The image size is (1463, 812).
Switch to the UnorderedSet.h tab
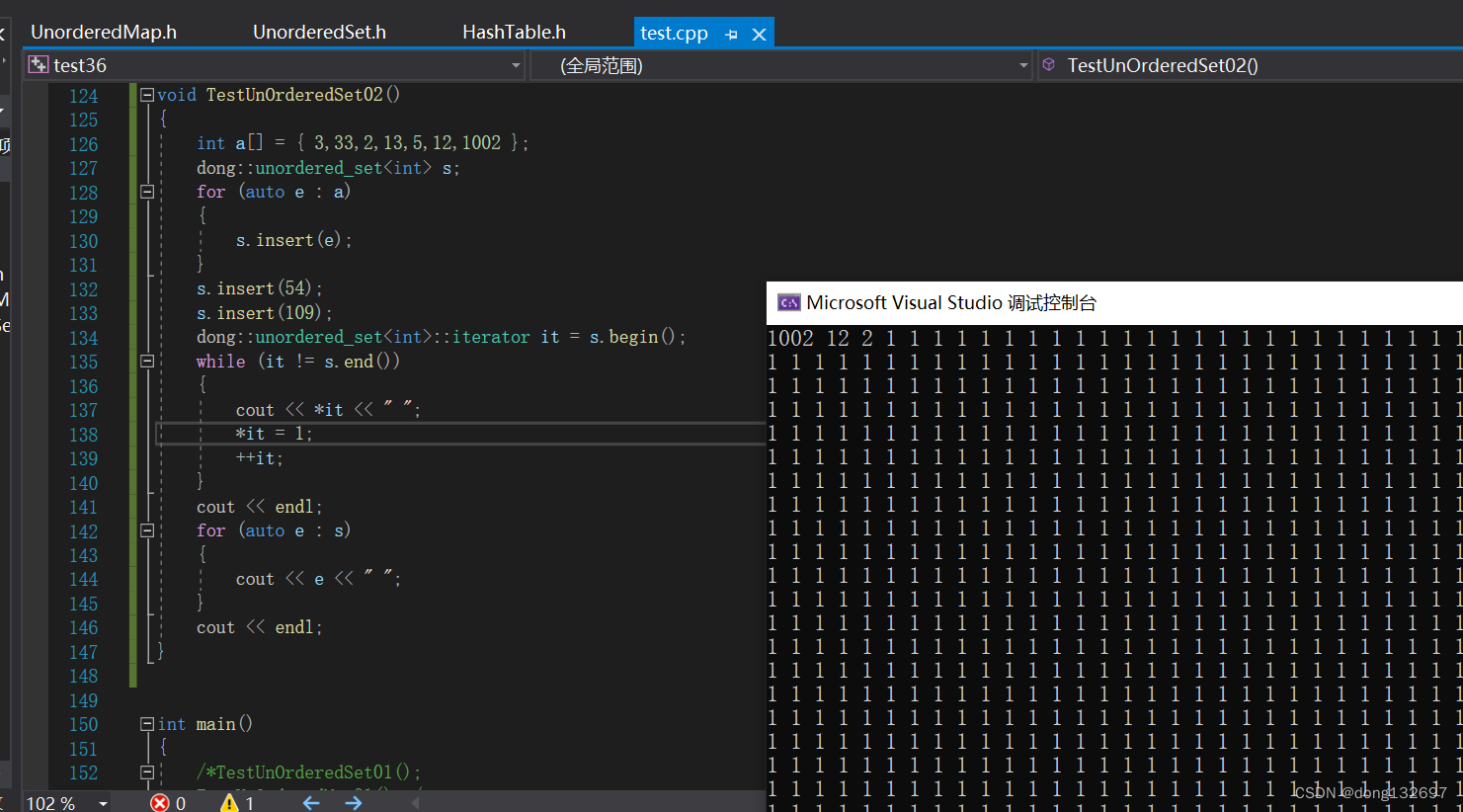click(x=319, y=33)
